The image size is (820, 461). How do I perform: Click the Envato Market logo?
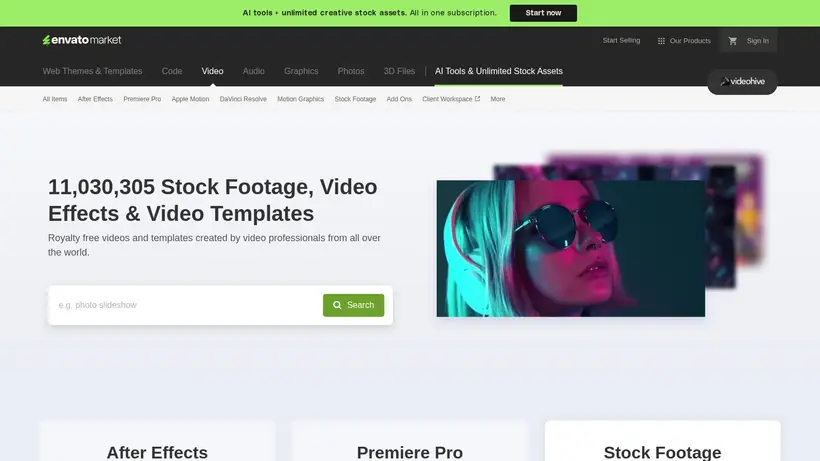82,40
